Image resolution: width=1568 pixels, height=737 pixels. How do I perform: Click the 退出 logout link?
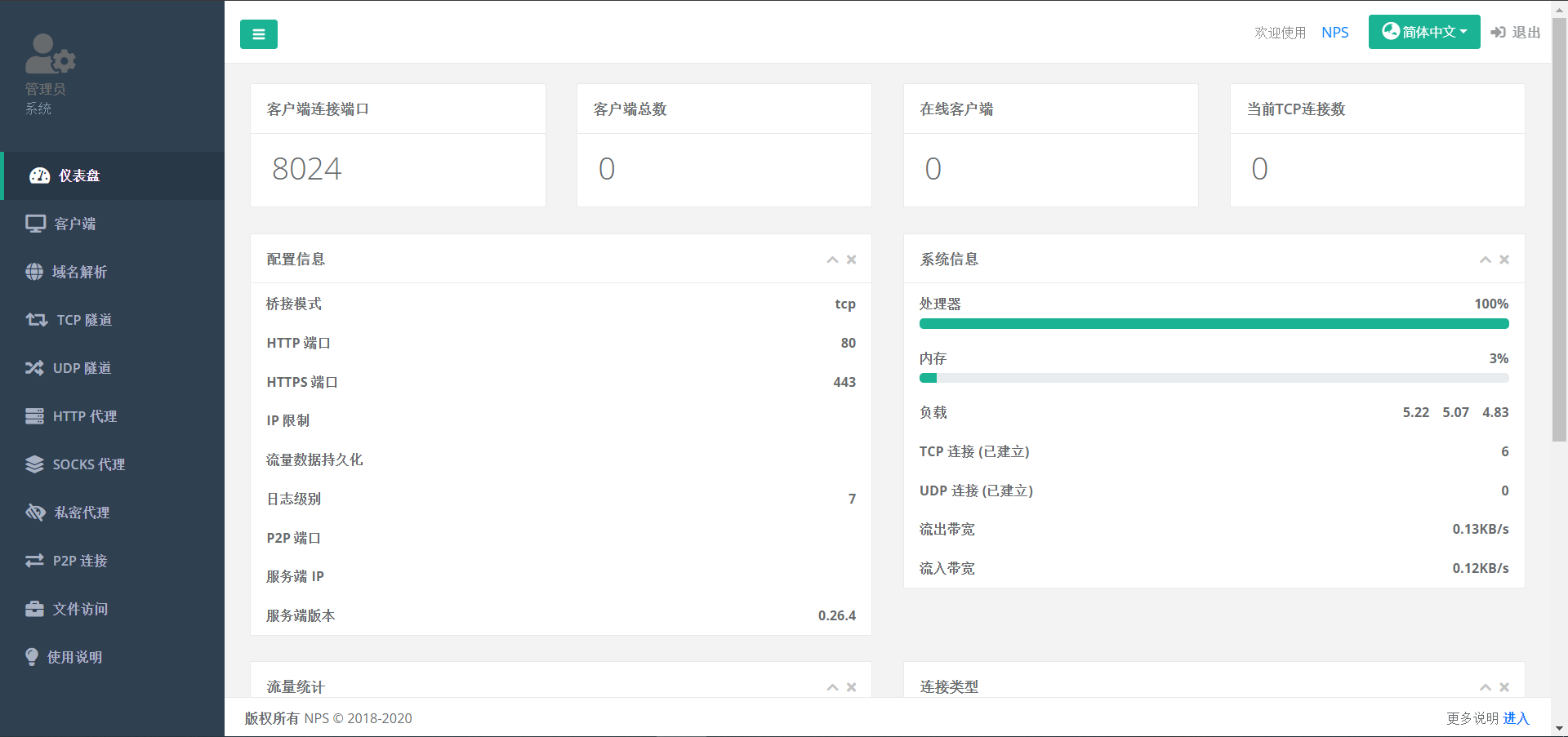[x=1516, y=33]
